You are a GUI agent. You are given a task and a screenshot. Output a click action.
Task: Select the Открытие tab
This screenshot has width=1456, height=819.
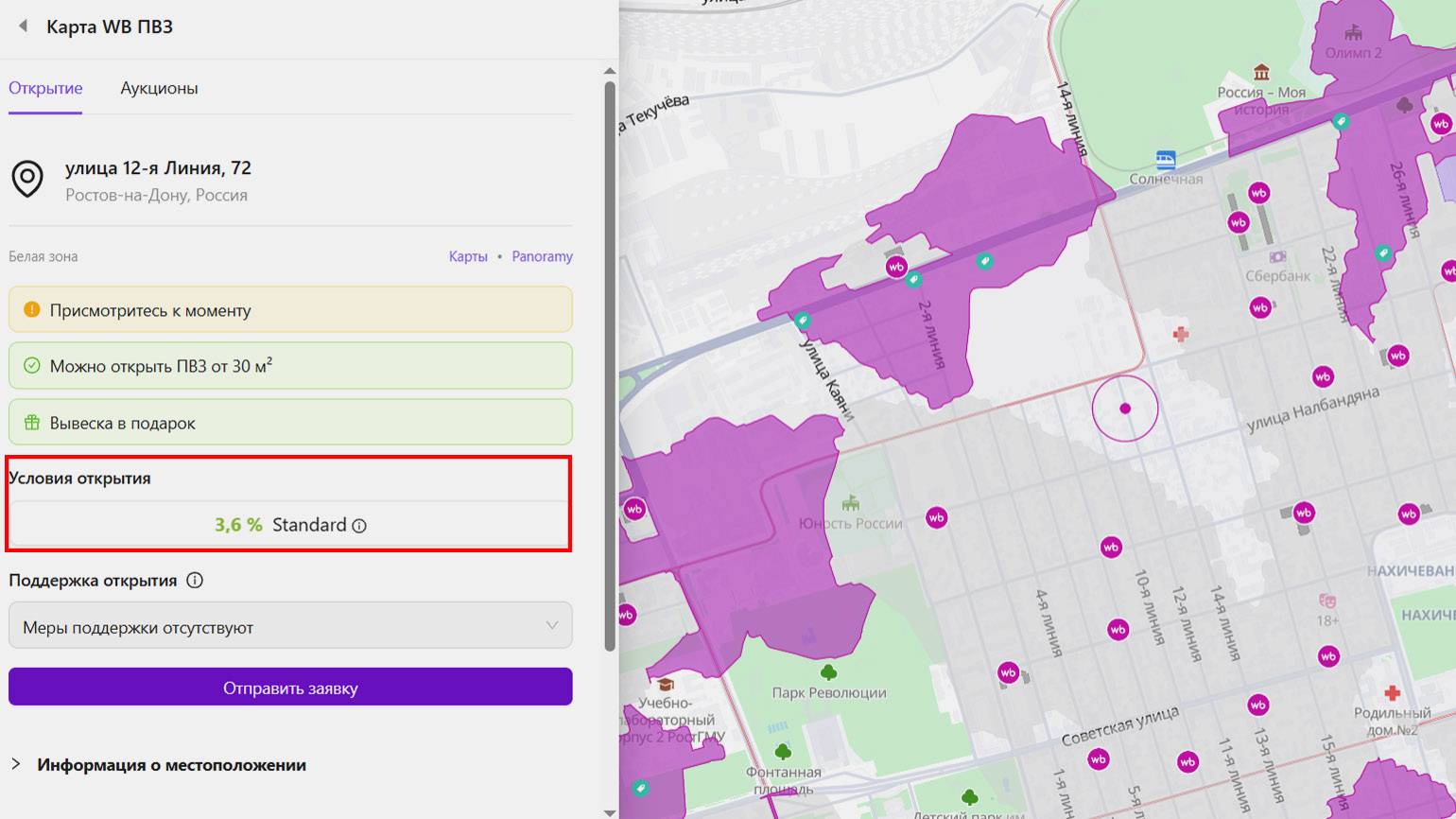(45, 88)
